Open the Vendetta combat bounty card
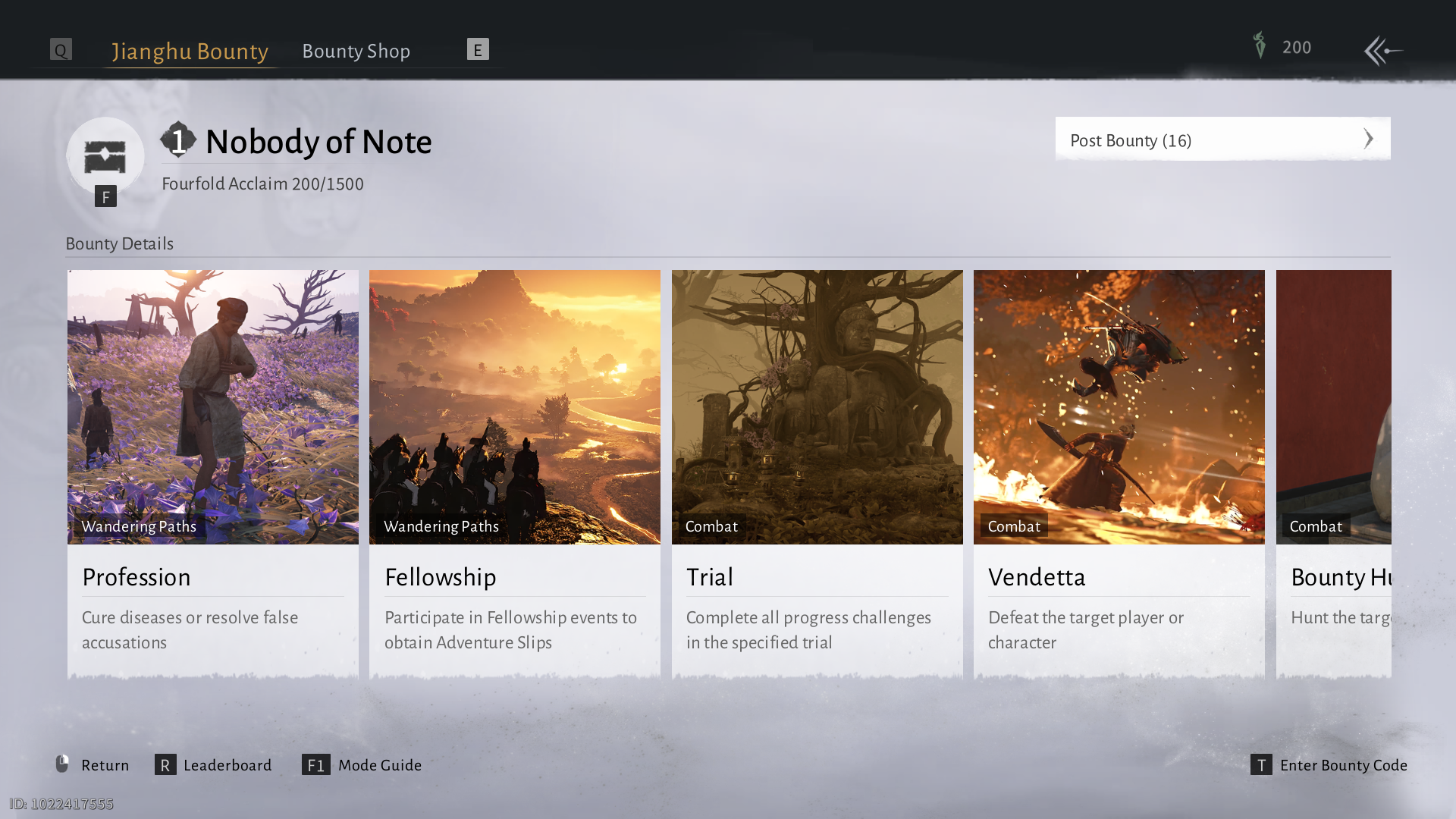This screenshot has height=819, width=1456. 1119,470
